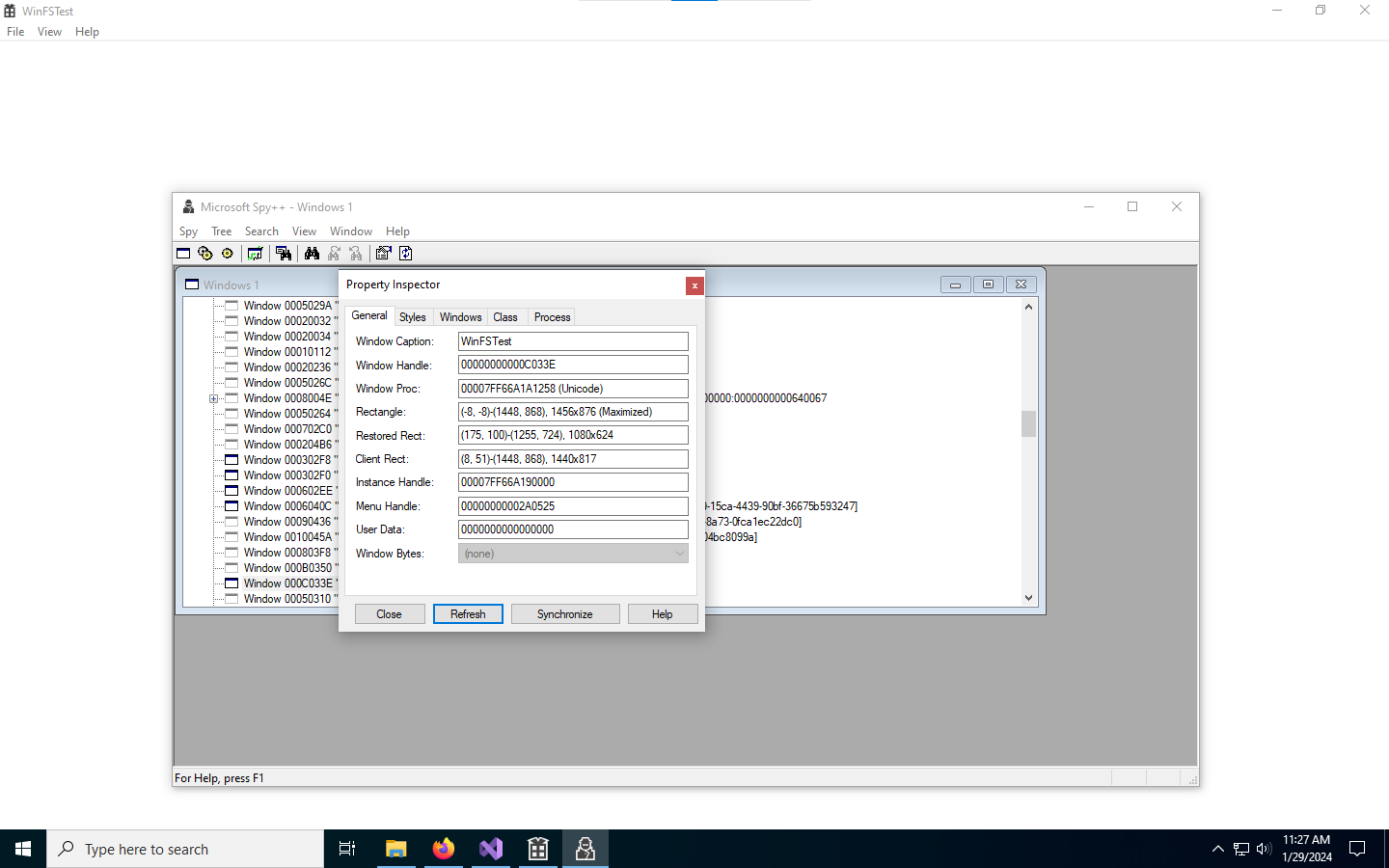Select Window 000C033E in the tree
Viewport: 1389px width, 868px height.
pyautogui.click(x=288, y=583)
